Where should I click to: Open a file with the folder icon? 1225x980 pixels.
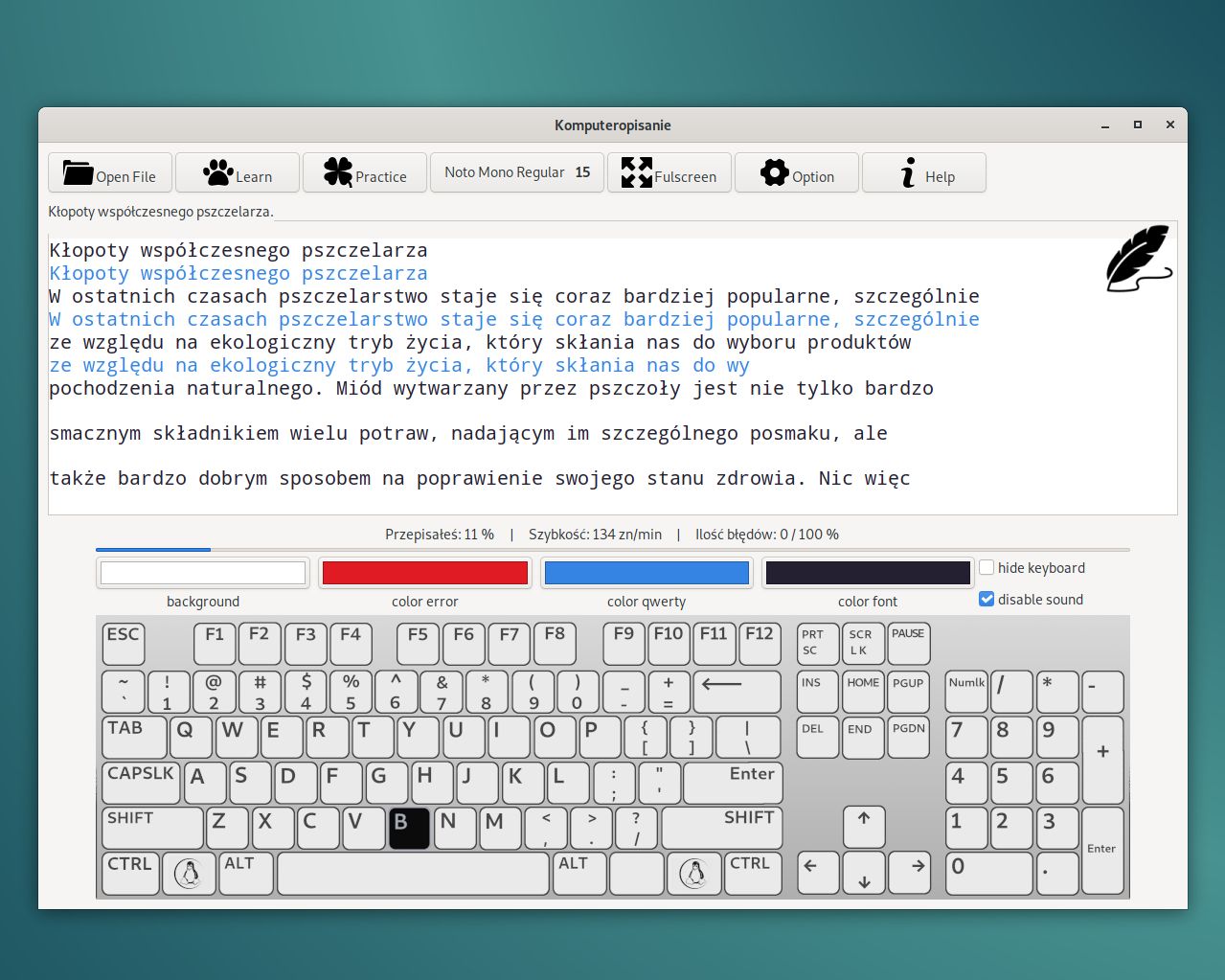(x=110, y=173)
